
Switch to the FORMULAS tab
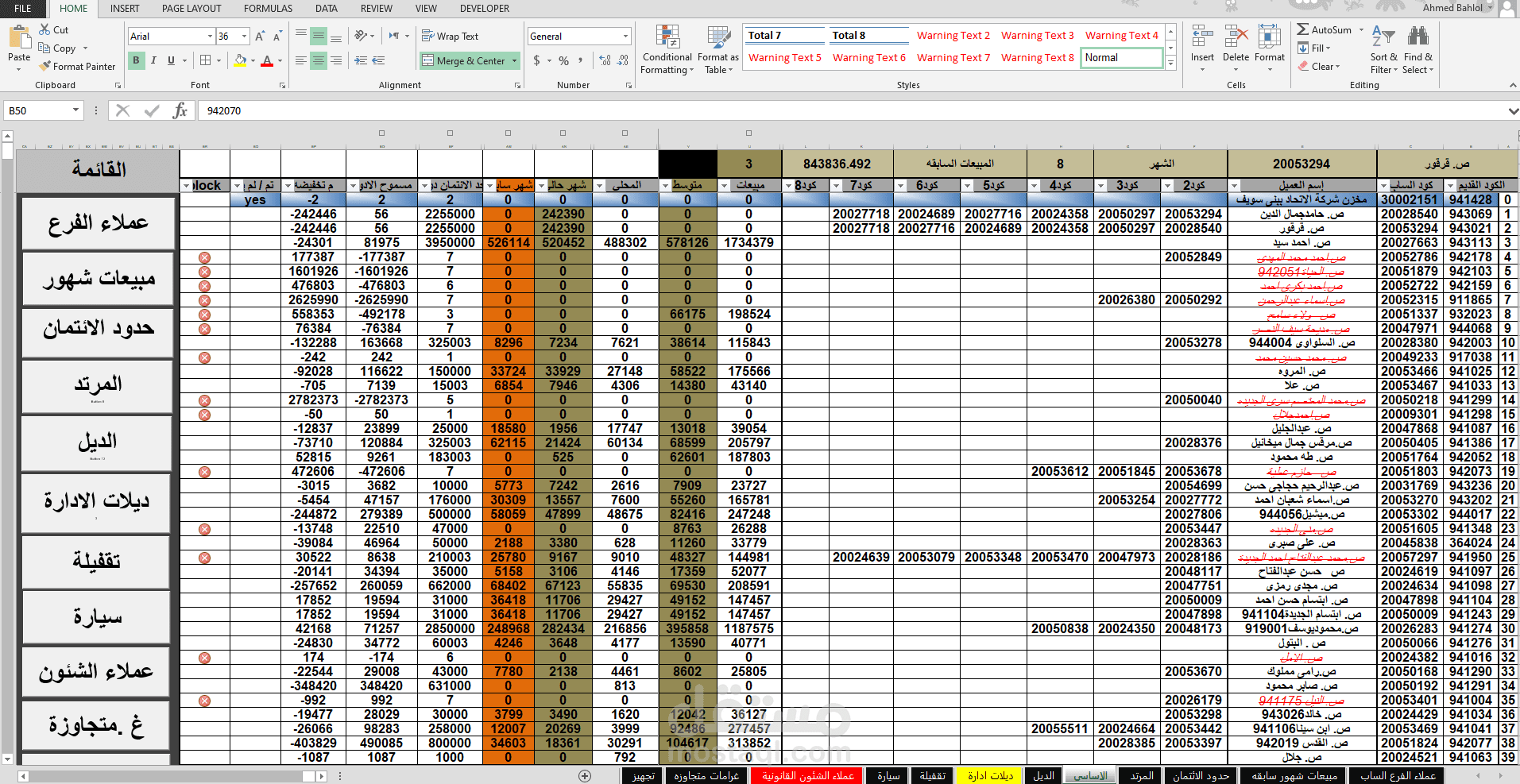click(x=268, y=8)
